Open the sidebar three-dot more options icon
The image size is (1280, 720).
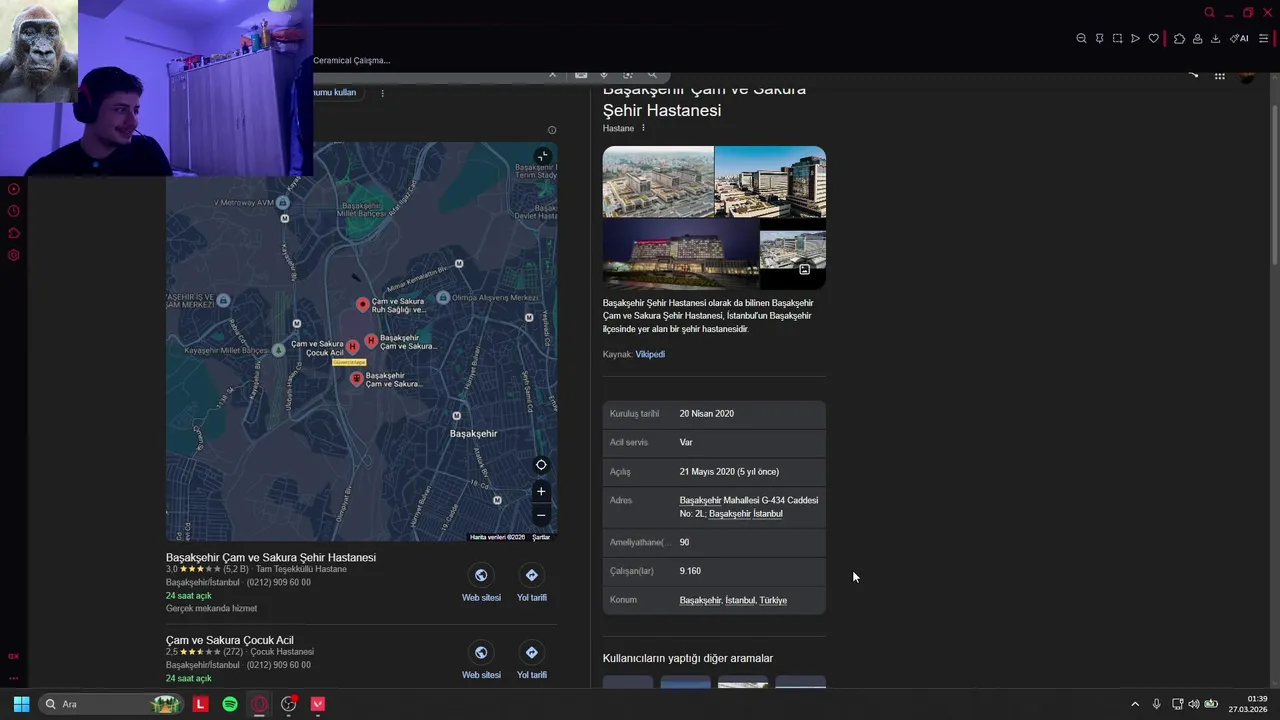pyautogui.click(x=13, y=677)
